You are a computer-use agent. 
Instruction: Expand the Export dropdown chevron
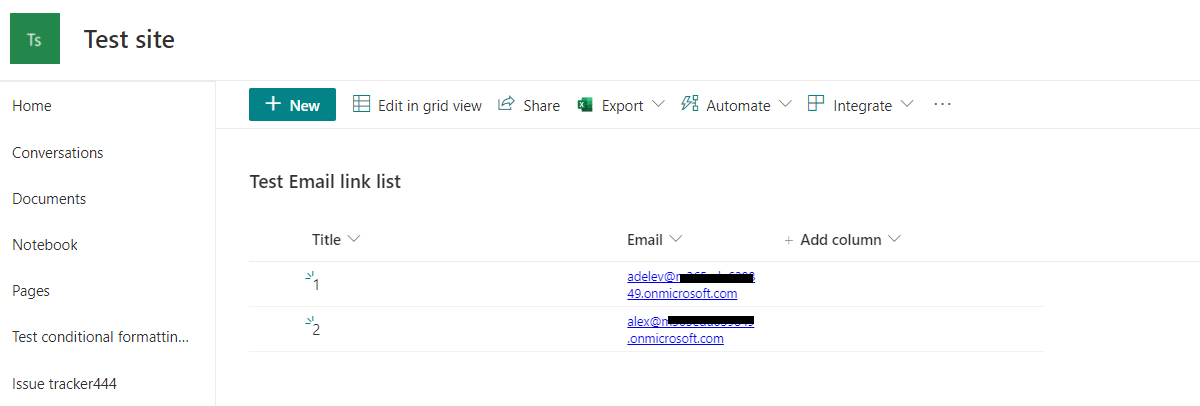(658, 104)
